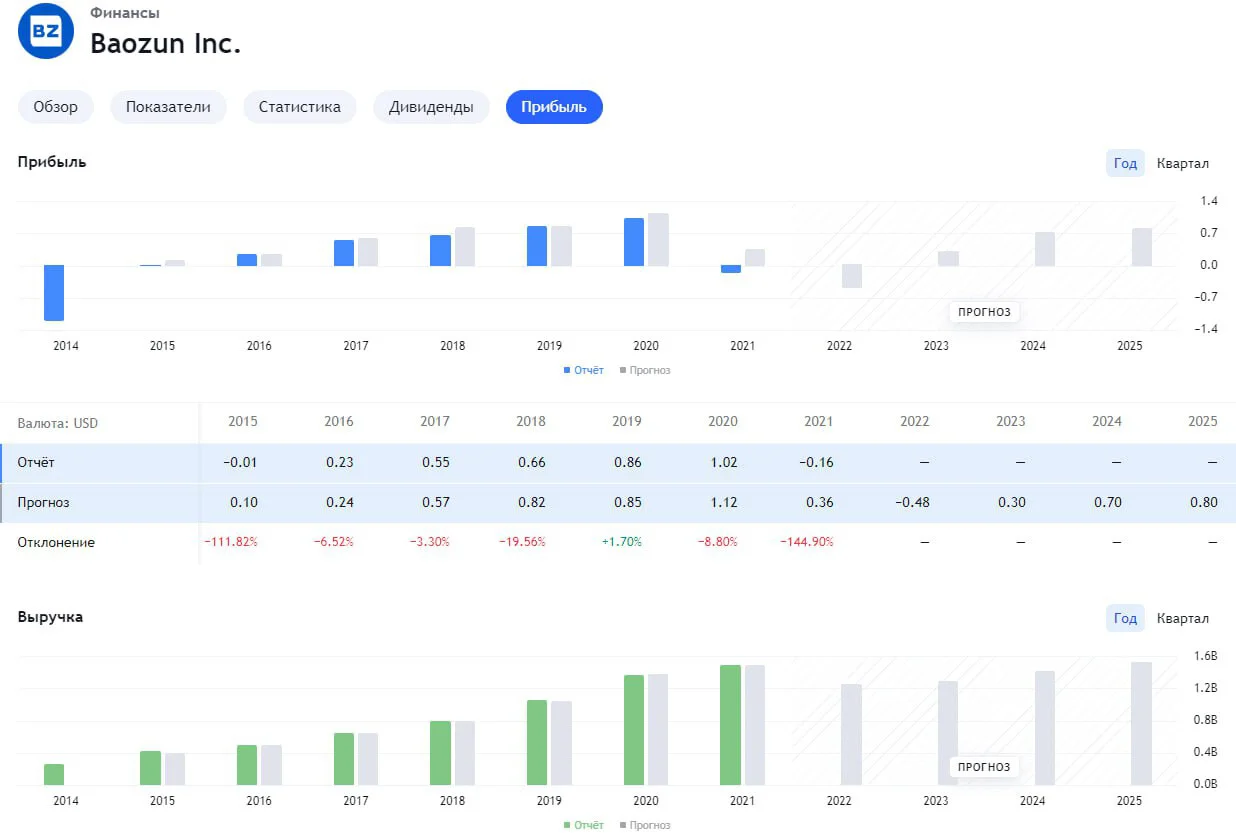1236x833 pixels.
Task: Click the −0.48 forecast value for 2022
Action: pos(910,502)
